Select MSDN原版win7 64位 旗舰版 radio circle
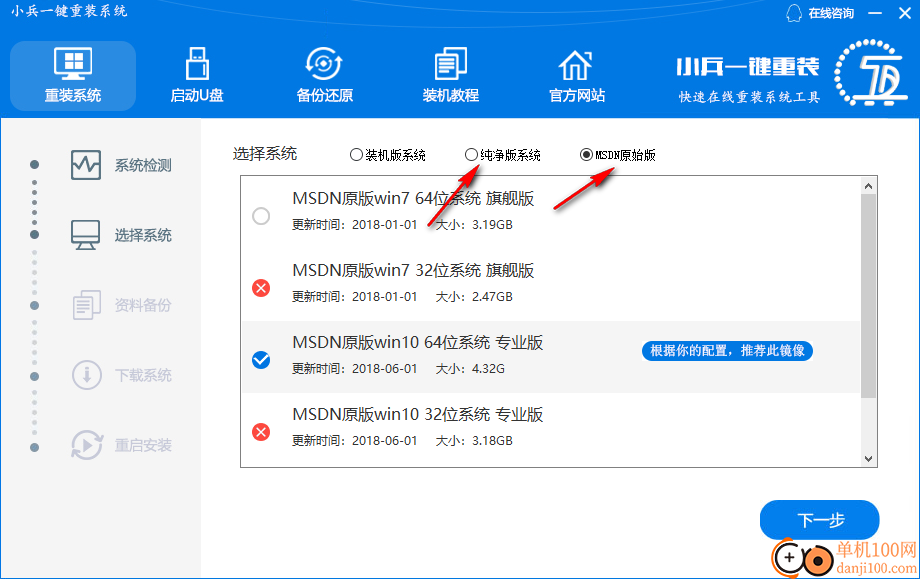 (x=261, y=216)
